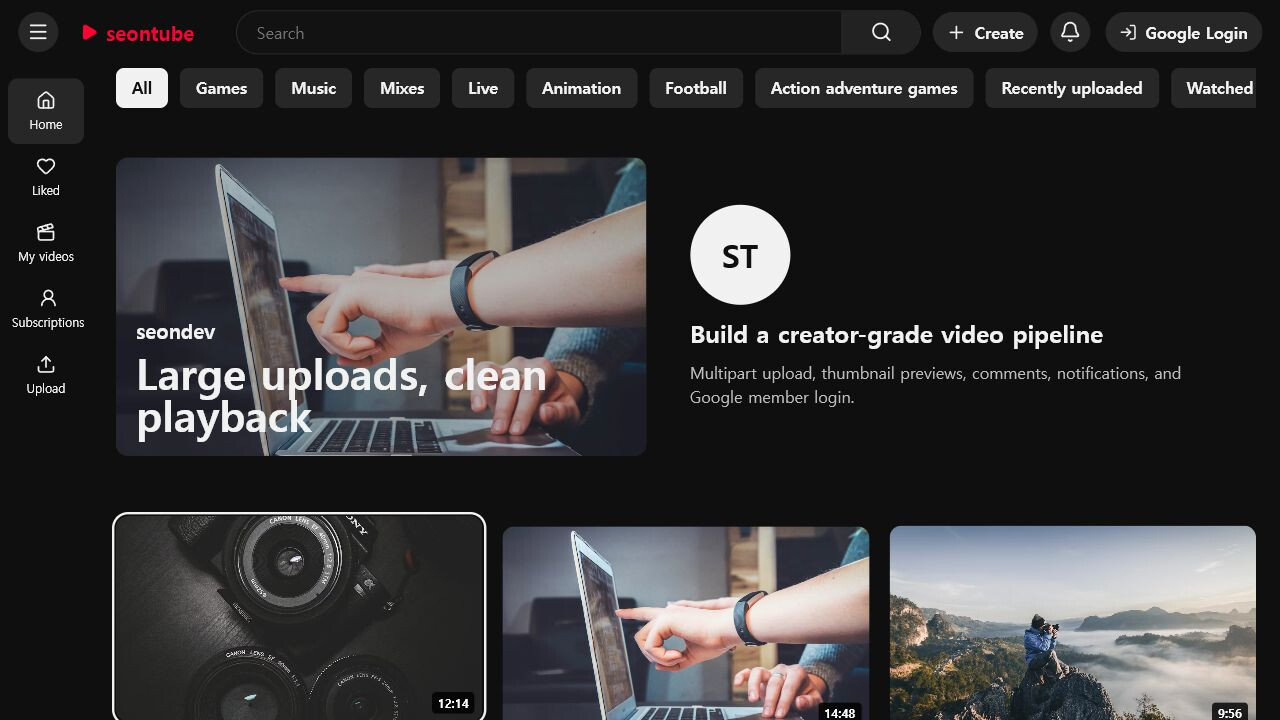
Task: Click the ST channel avatar
Action: (x=740, y=255)
